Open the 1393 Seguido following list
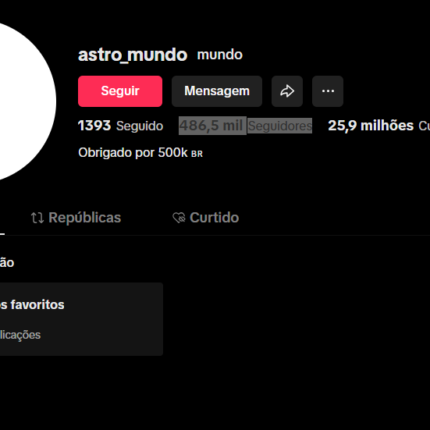 [x=120, y=126]
